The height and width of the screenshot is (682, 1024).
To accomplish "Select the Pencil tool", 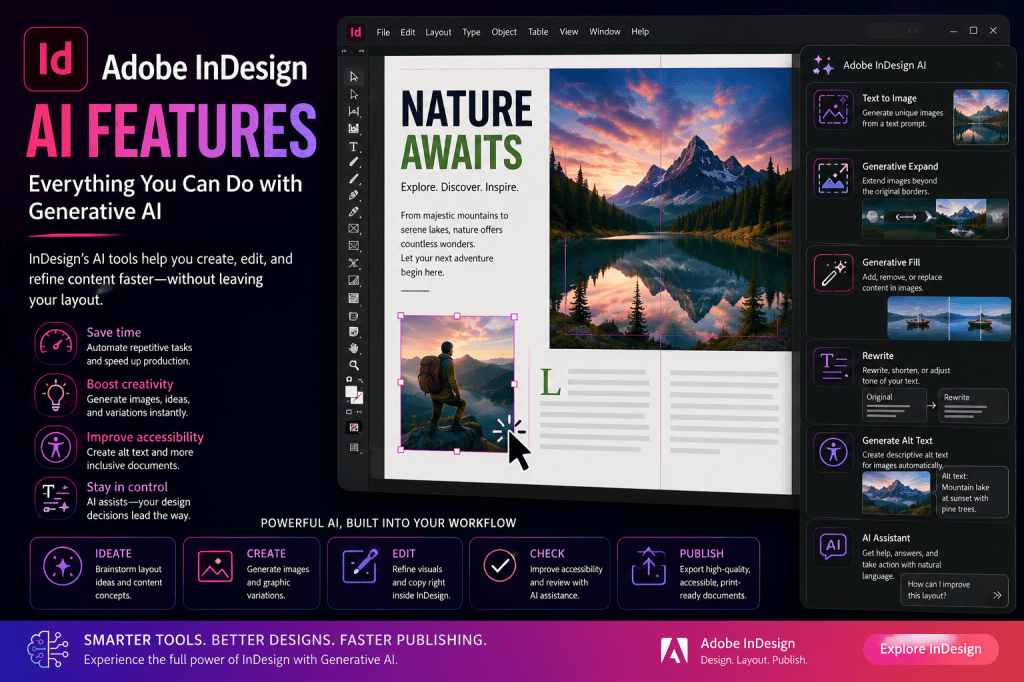I will click(x=353, y=195).
